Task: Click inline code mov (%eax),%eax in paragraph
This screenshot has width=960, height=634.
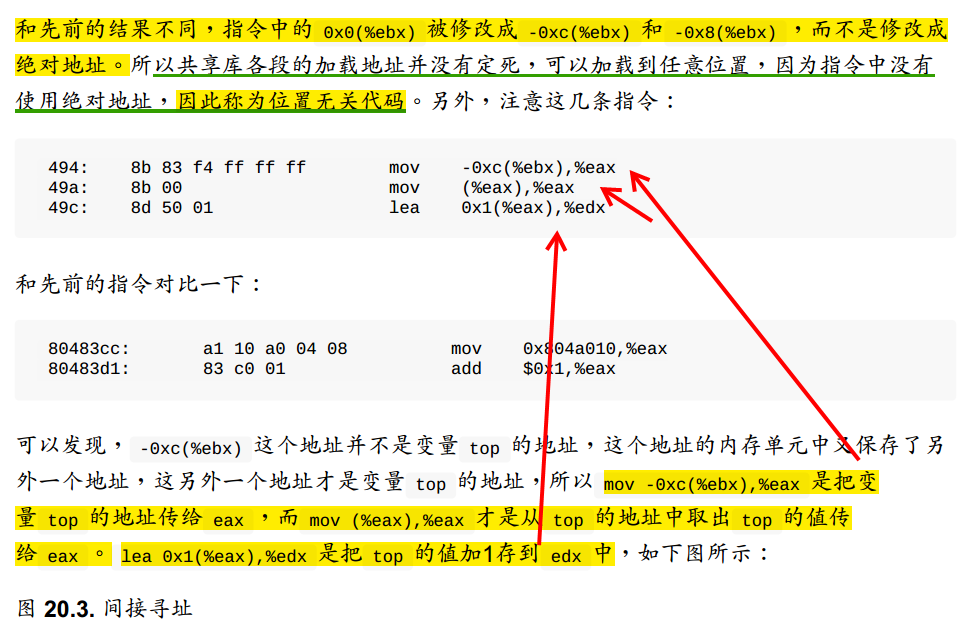Action: [387, 521]
